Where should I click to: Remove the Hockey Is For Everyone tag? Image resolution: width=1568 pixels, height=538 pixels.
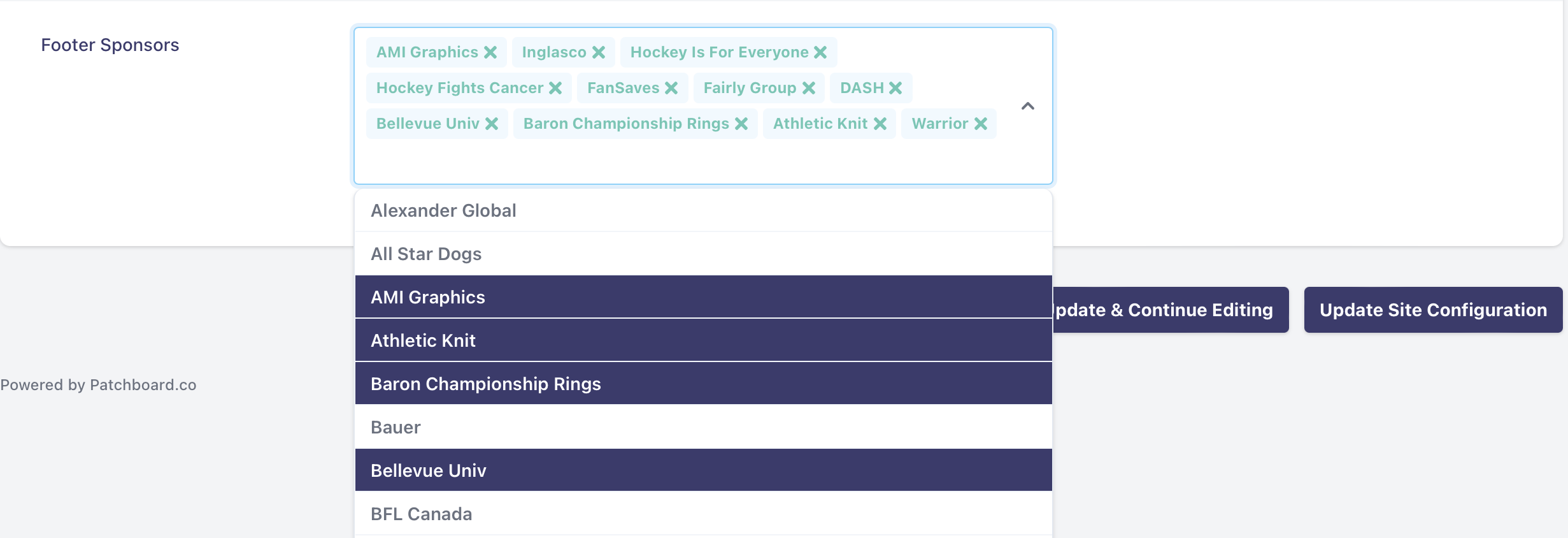pyautogui.click(x=820, y=52)
